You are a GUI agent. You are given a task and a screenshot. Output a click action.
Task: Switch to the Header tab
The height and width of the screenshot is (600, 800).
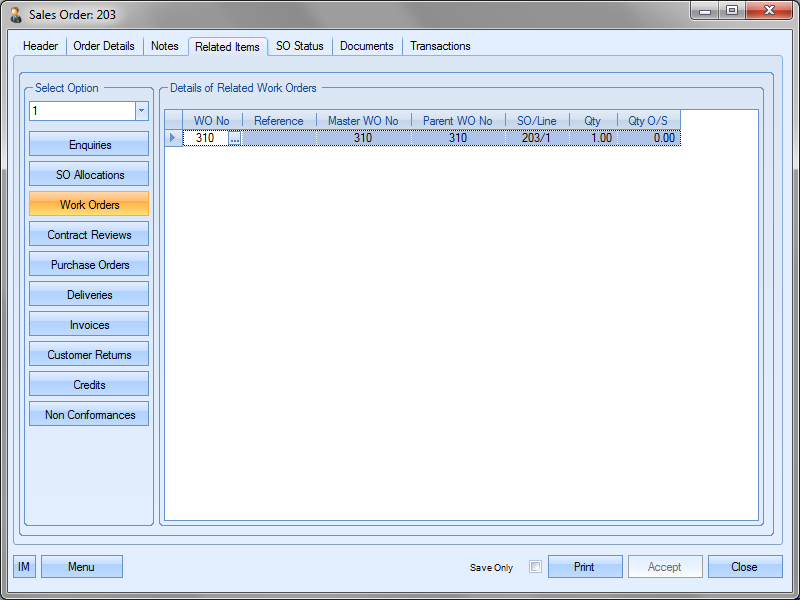click(41, 46)
